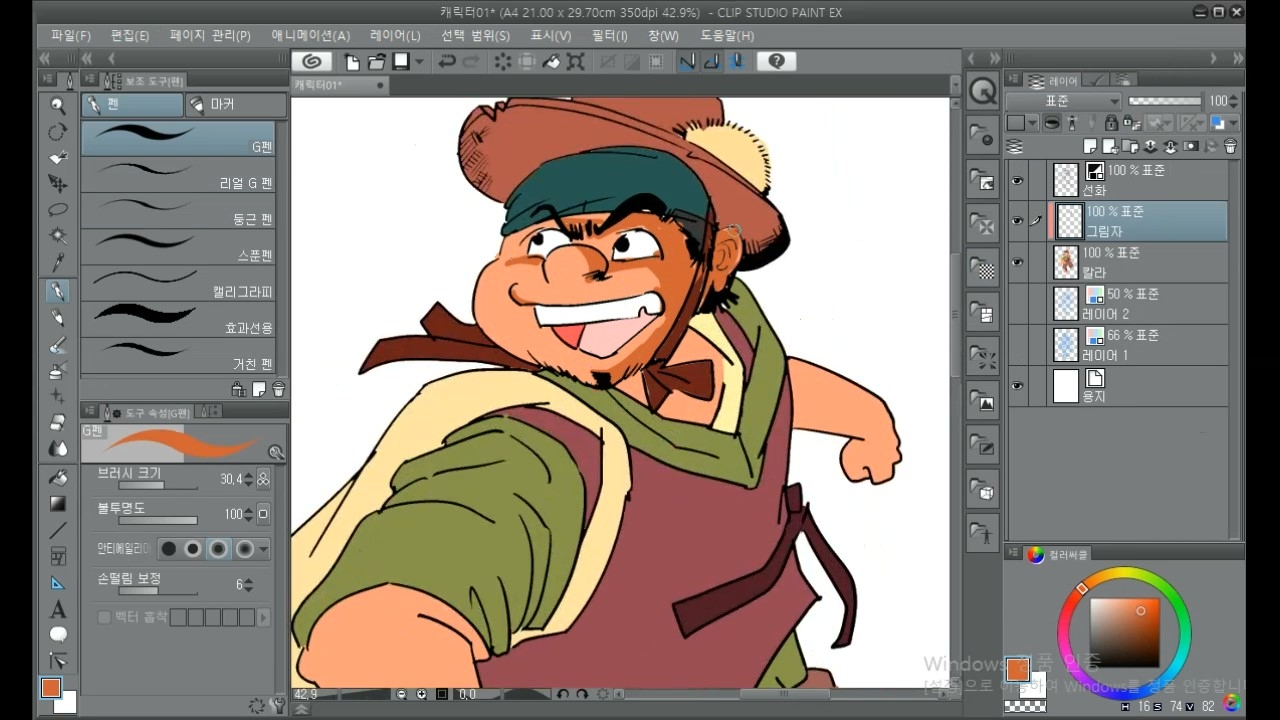The image size is (1280, 720).
Task: Toggle snap to ruler in command bar
Action: tap(687, 62)
